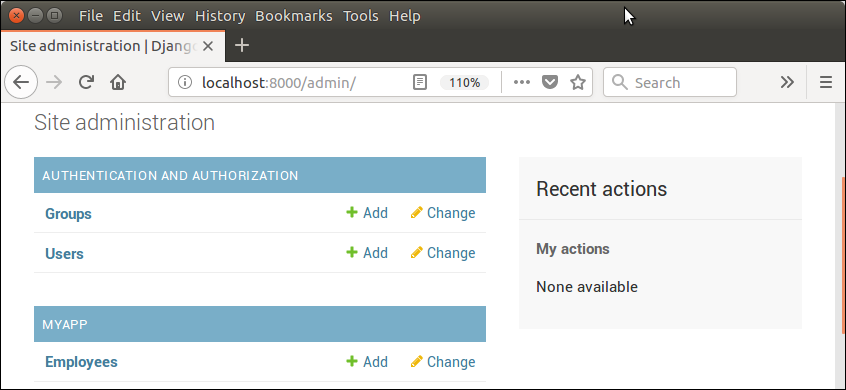Reload the page with refresh icon

tap(86, 83)
